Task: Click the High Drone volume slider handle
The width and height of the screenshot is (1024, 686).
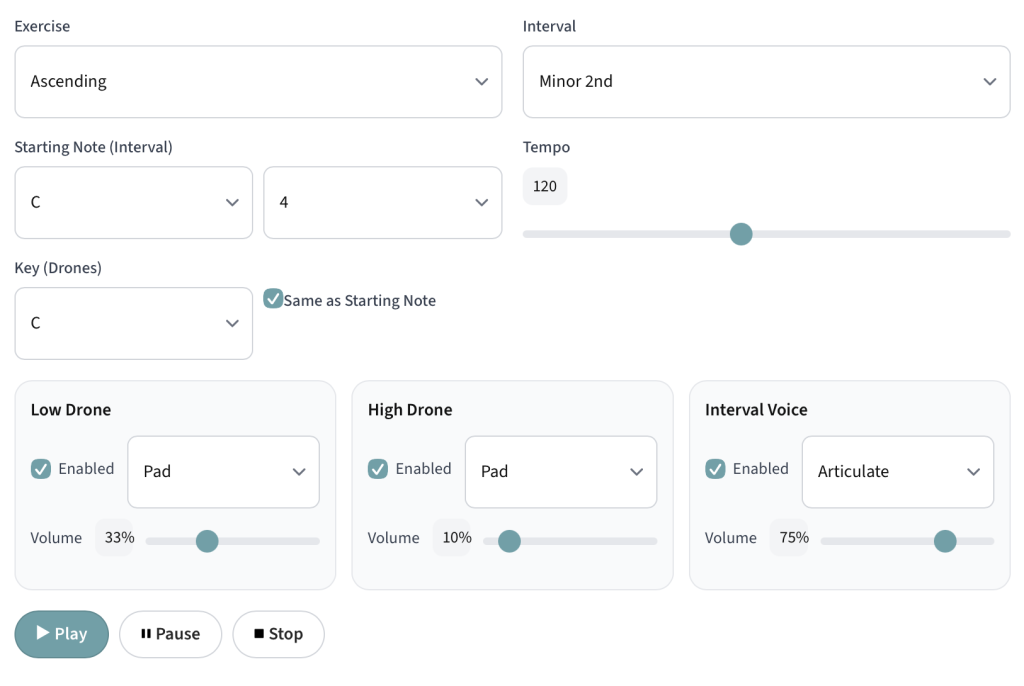Action: pos(509,541)
